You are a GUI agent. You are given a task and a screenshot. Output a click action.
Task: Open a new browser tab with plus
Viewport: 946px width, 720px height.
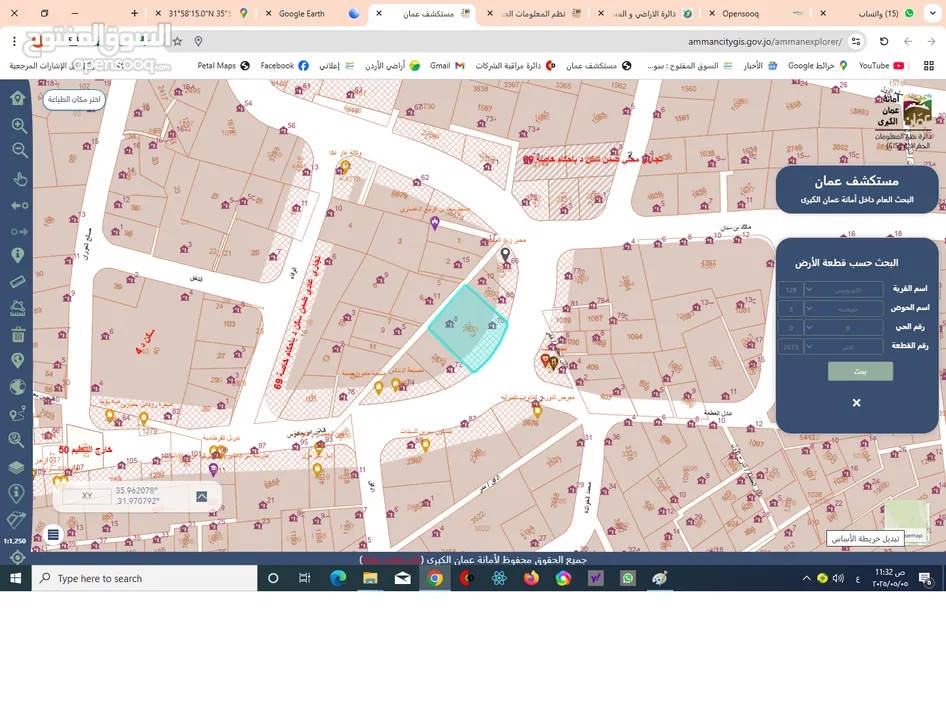coord(135,13)
